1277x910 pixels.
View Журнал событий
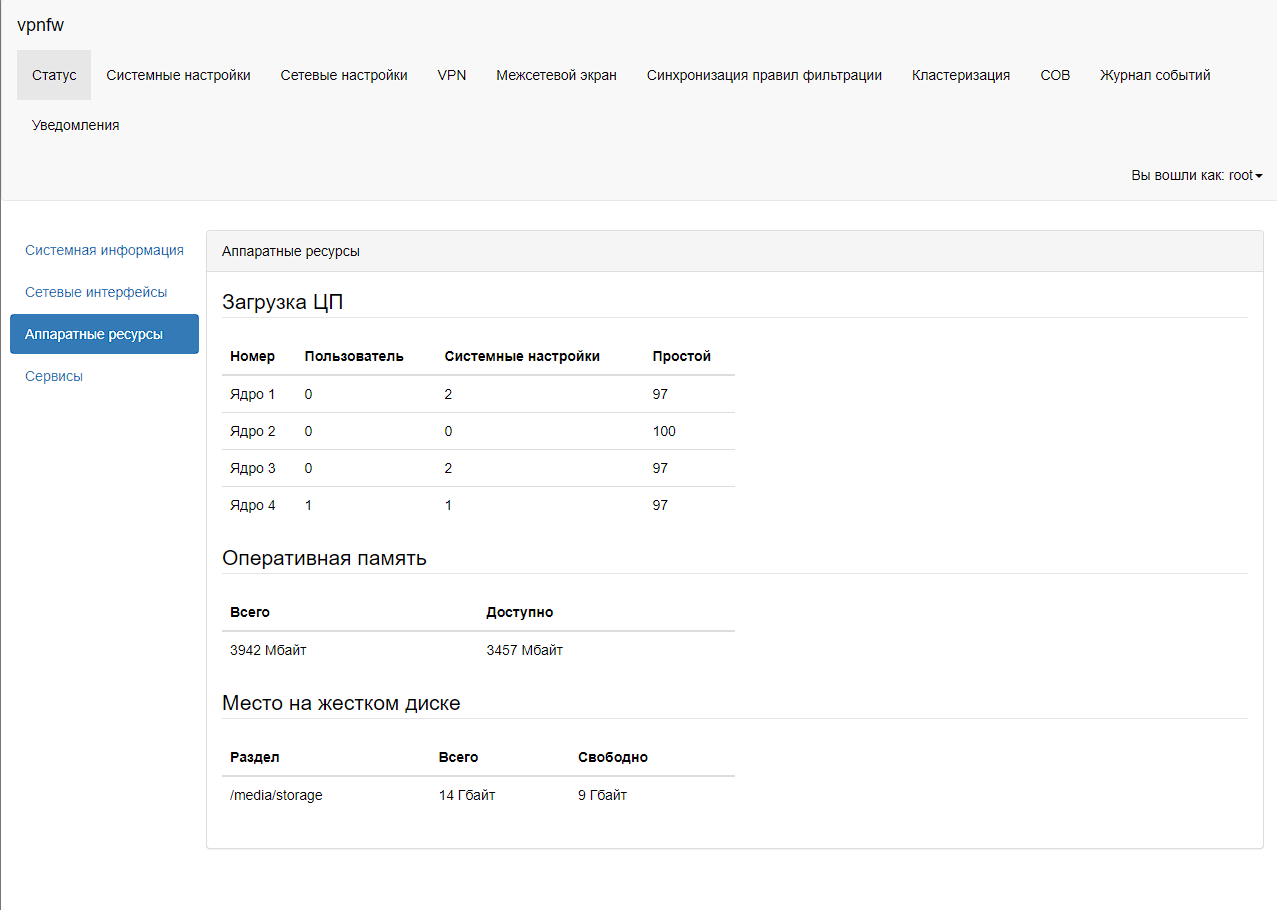pyautogui.click(x=1155, y=75)
